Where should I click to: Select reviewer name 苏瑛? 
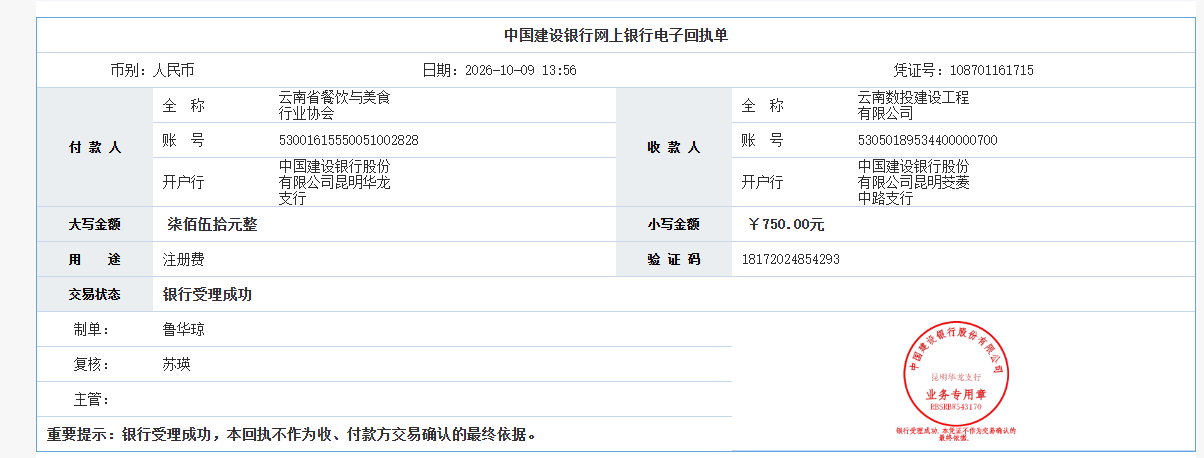click(x=177, y=364)
